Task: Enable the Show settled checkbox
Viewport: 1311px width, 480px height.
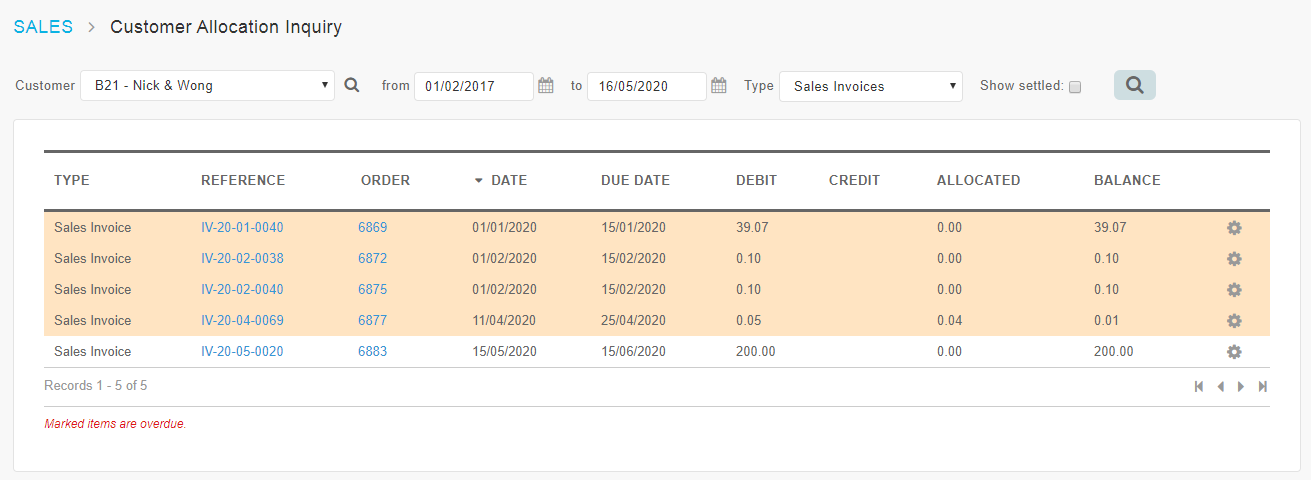Action: [x=1075, y=87]
